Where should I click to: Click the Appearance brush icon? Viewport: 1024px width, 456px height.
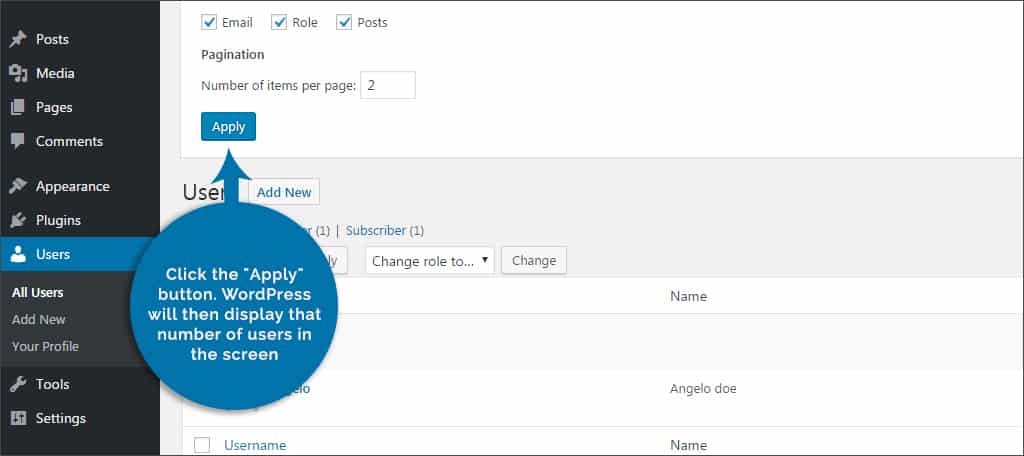click(x=18, y=186)
